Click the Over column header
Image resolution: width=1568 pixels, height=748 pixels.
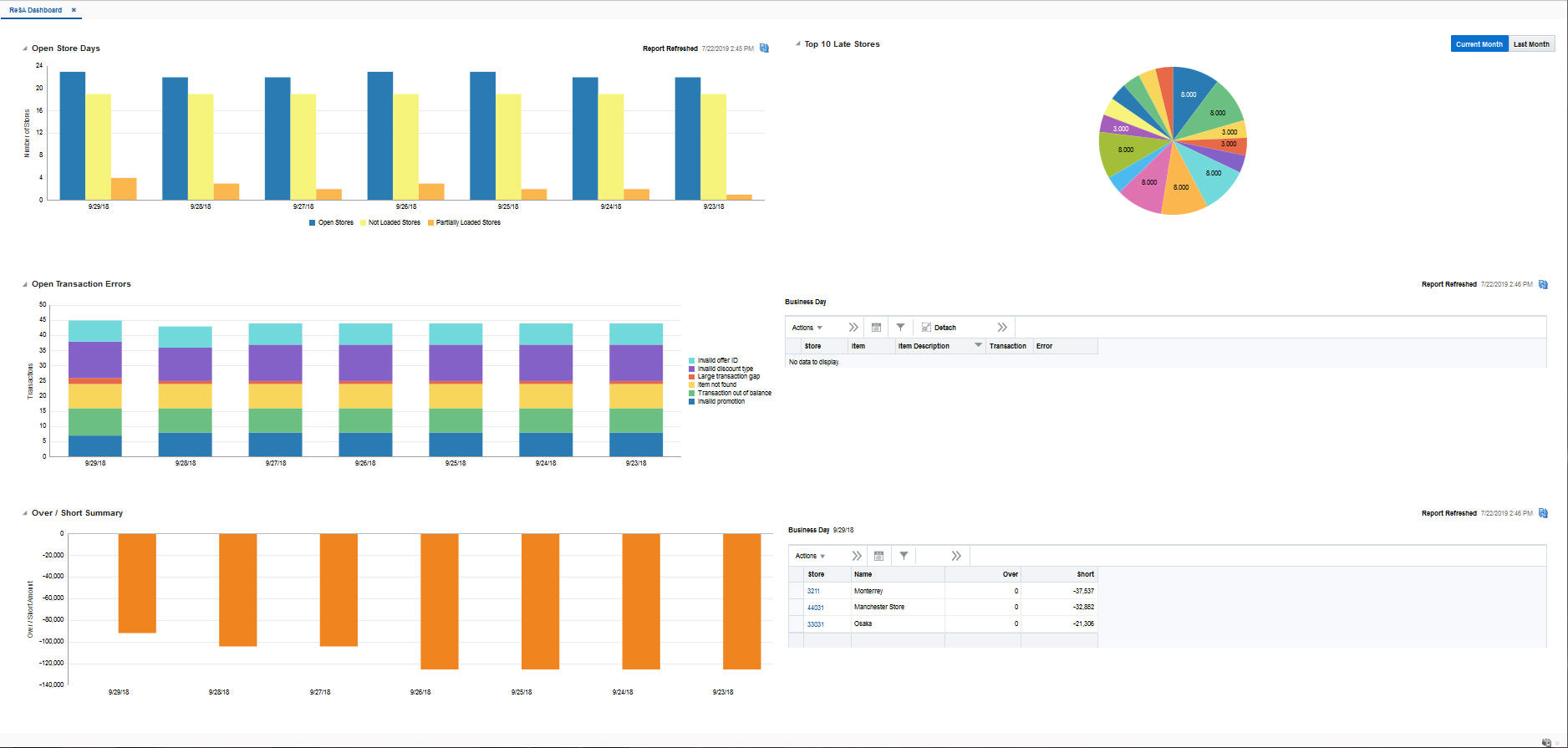983,574
